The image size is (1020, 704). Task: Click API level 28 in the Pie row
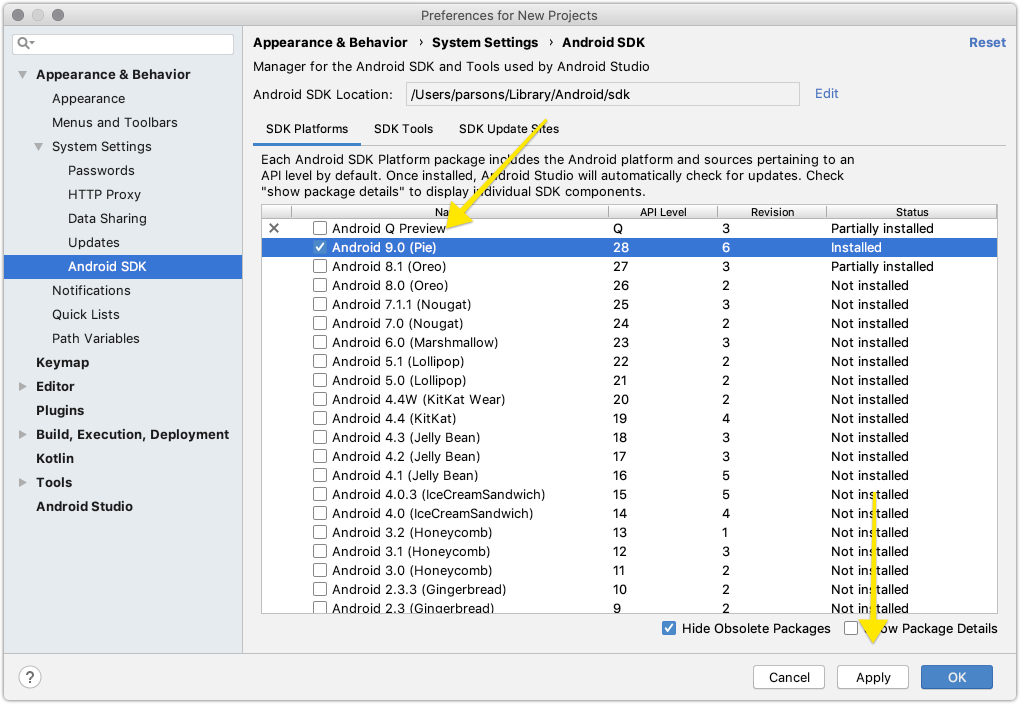click(x=621, y=248)
